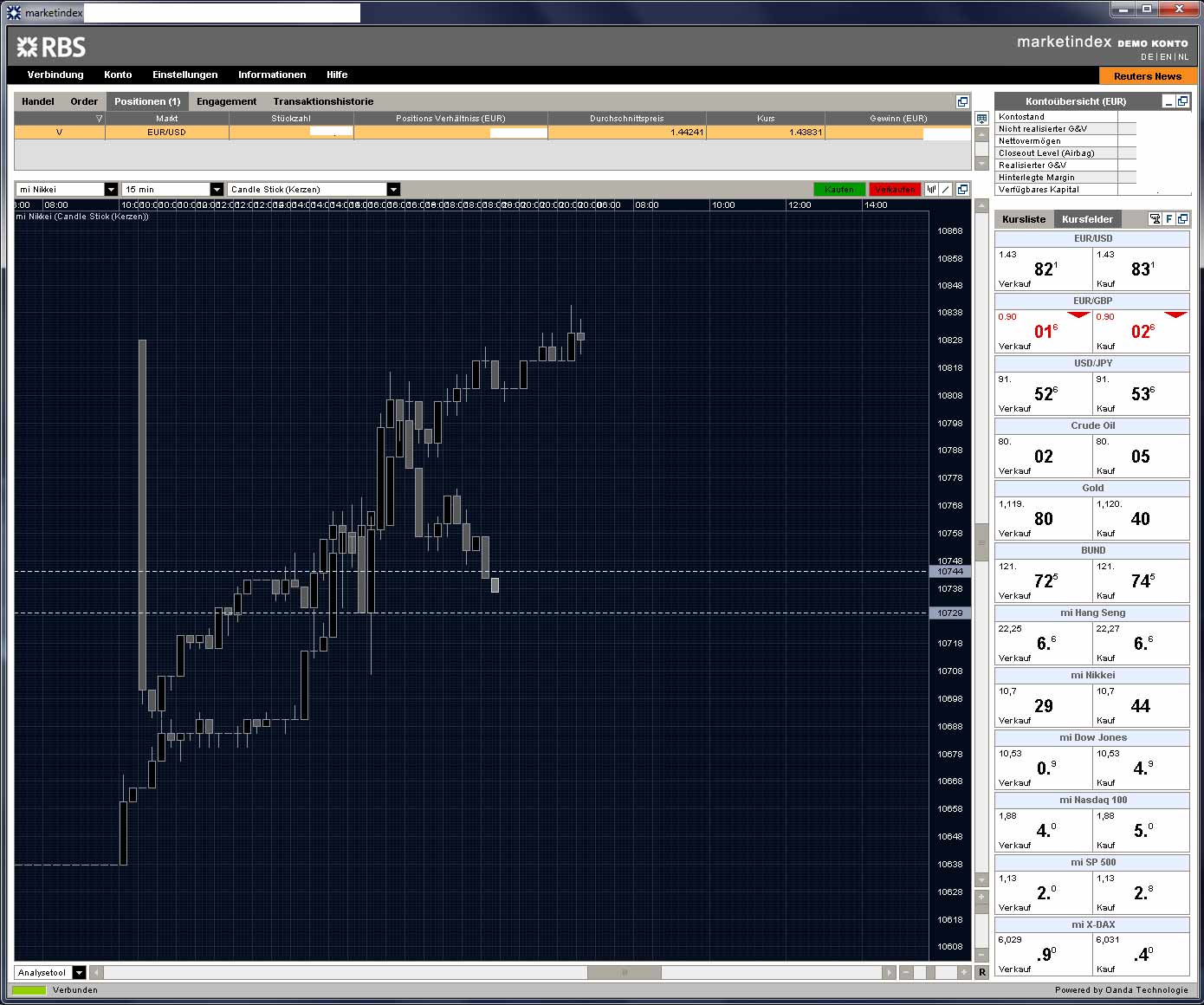Click USD/JPY Kauf price tile
Viewport: 1204px width, 1005px height.
tap(1141, 393)
